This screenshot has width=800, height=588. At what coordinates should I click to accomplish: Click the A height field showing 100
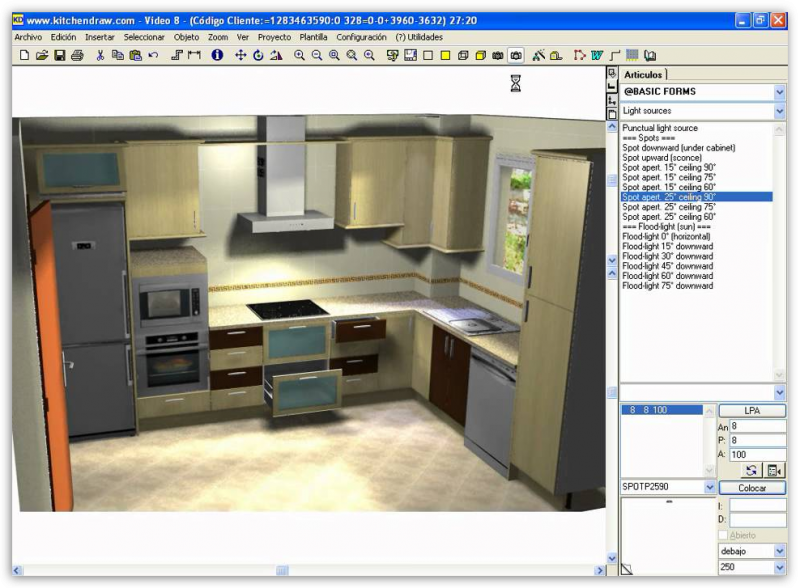(756, 454)
